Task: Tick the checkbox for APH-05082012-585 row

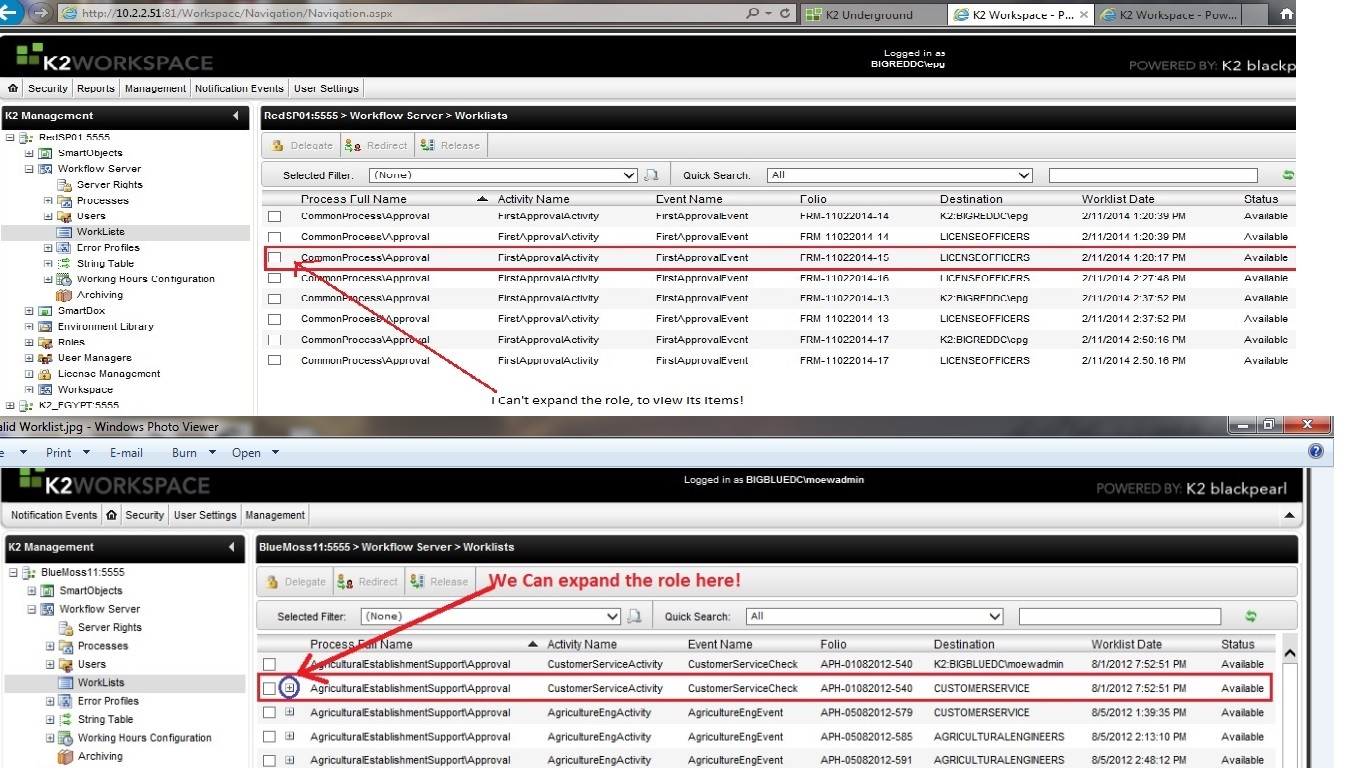Action: (269, 737)
